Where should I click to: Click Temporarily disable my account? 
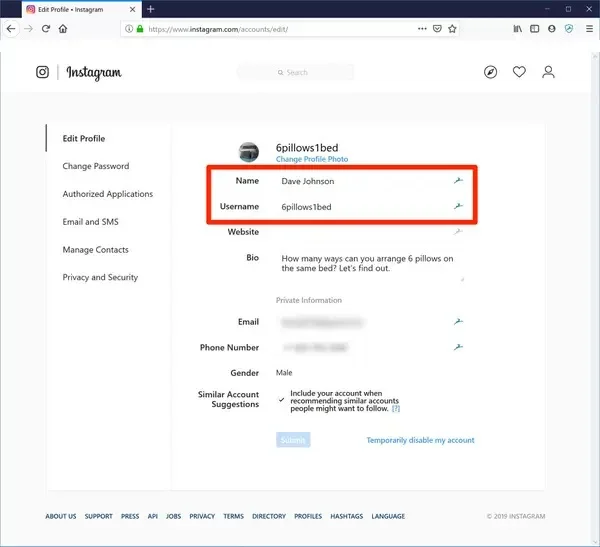coord(420,440)
